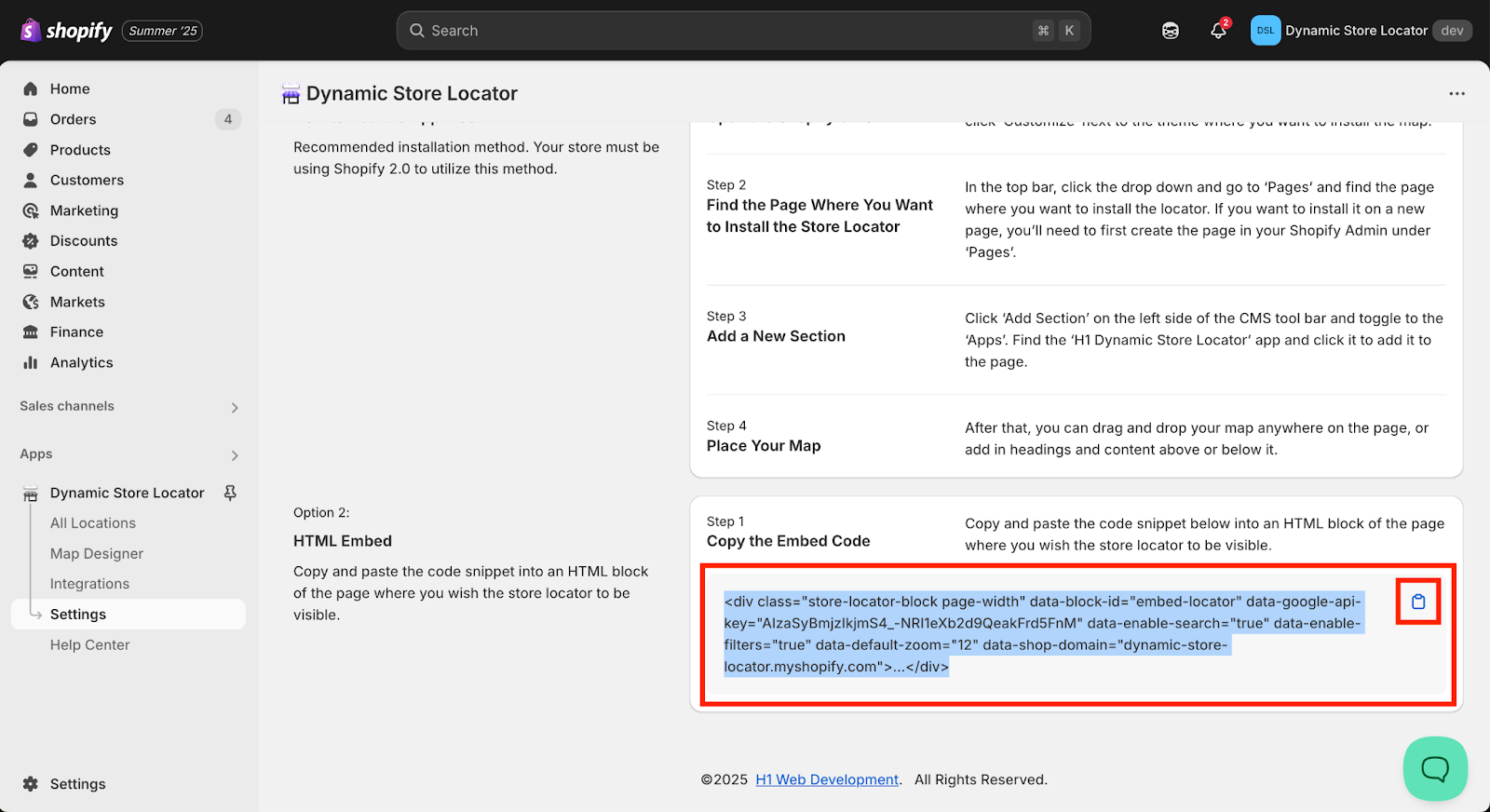Viewport: 1490px width, 812px height.
Task: Open Sidekick assistant icon in top bar
Action: pyautogui.click(x=1171, y=31)
